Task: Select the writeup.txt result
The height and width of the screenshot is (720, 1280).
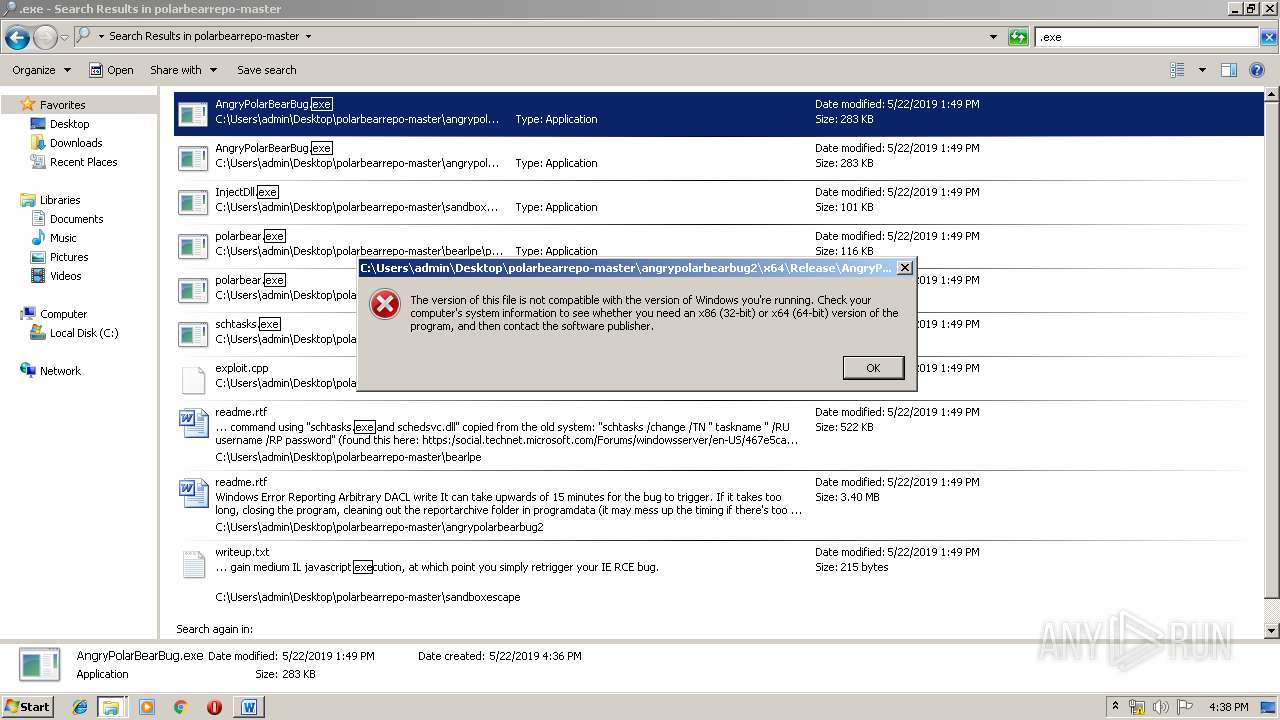Action: pyautogui.click(x=719, y=576)
